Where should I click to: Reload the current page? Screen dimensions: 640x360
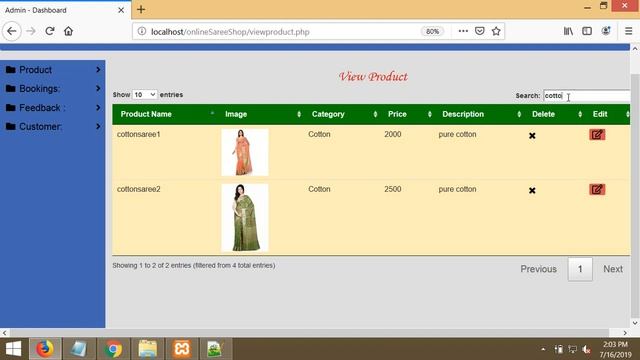point(50,31)
